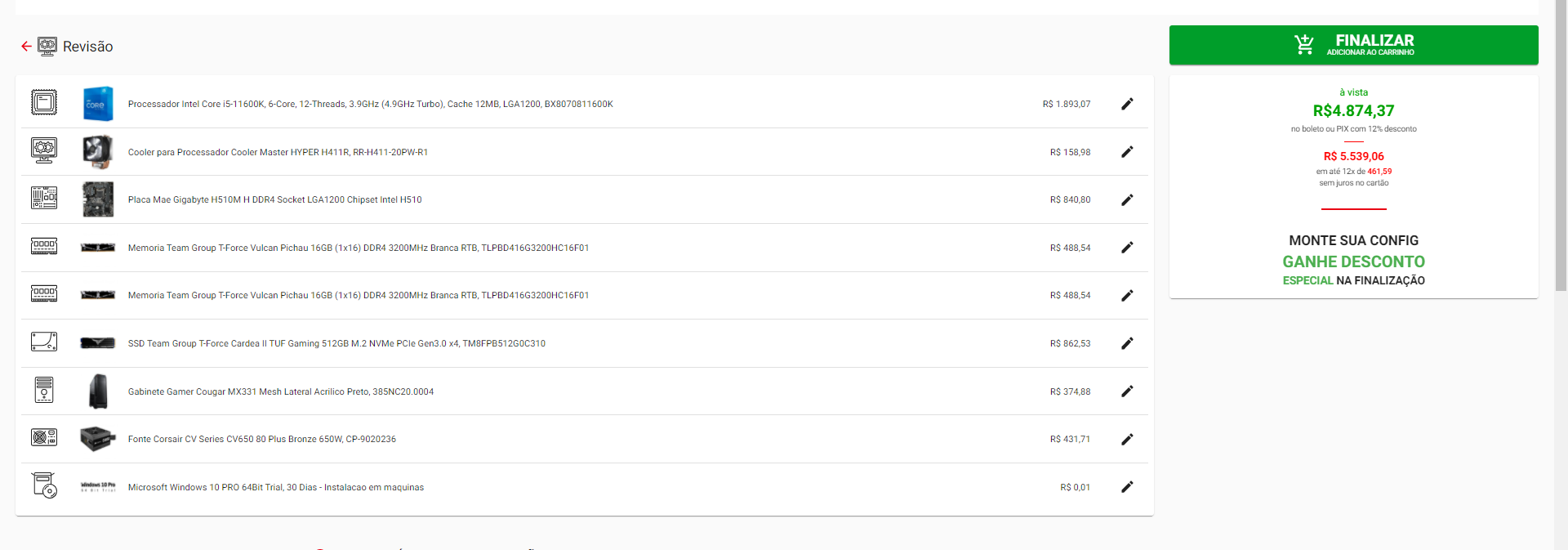Click the R$ 1.893,07 processor price

1066,105
